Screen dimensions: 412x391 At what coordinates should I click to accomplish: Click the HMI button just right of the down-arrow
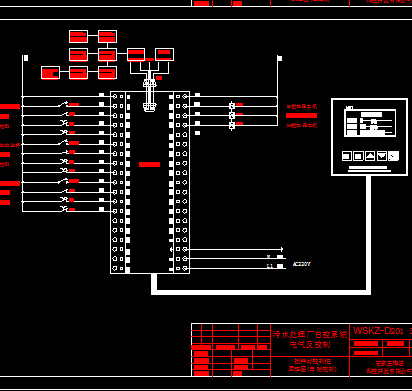(x=394, y=156)
